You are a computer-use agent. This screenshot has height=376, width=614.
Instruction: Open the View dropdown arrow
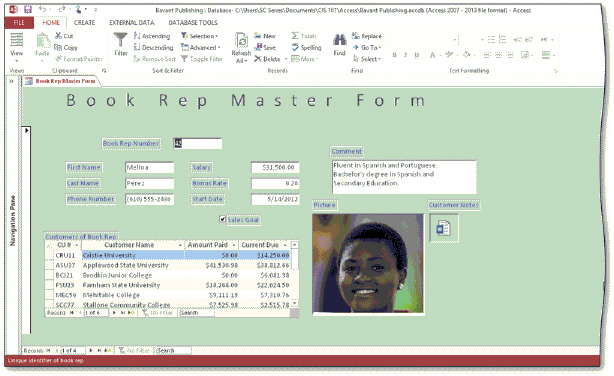click(x=16, y=61)
